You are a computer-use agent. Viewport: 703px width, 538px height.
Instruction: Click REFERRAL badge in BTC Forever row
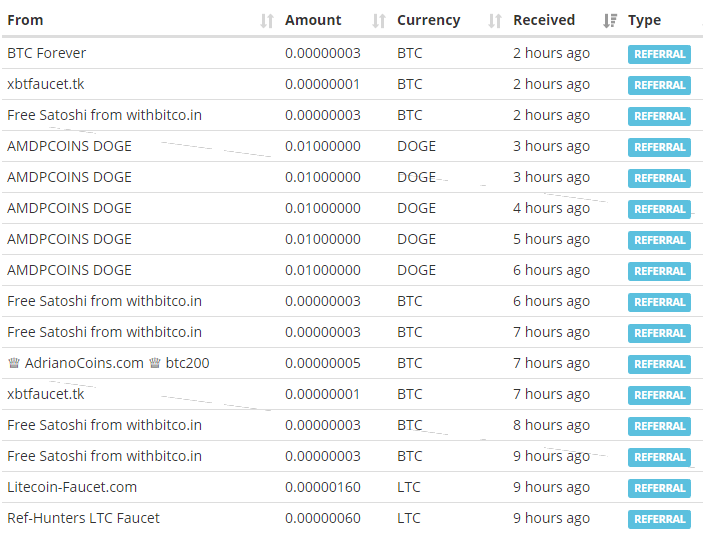pos(659,54)
